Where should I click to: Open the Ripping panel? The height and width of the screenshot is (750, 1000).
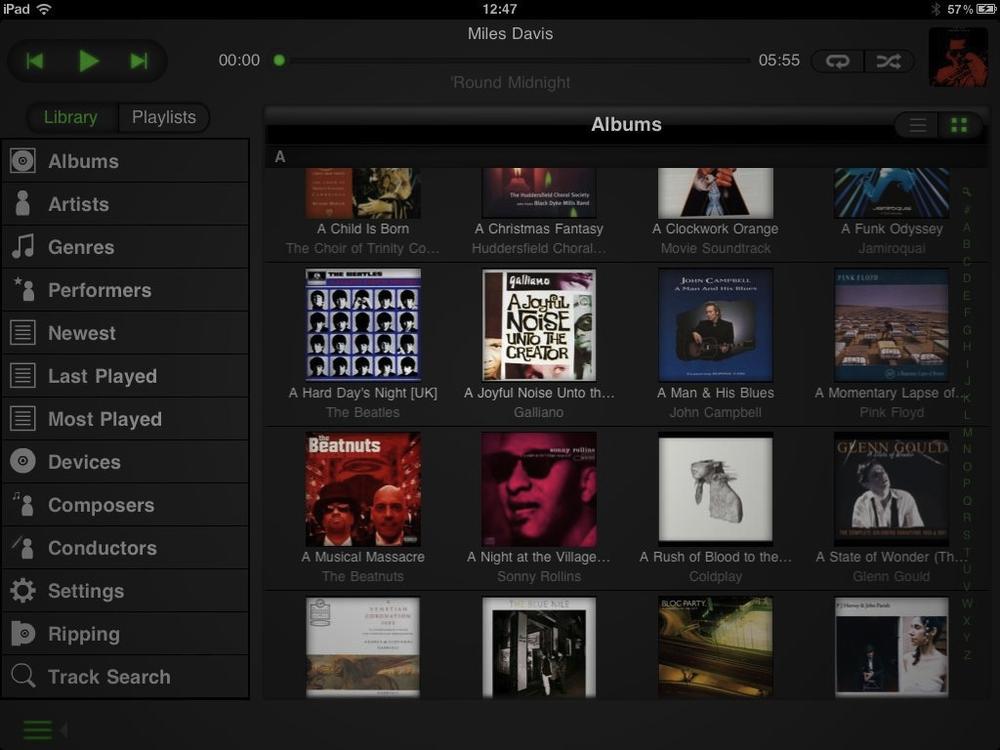click(x=84, y=633)
